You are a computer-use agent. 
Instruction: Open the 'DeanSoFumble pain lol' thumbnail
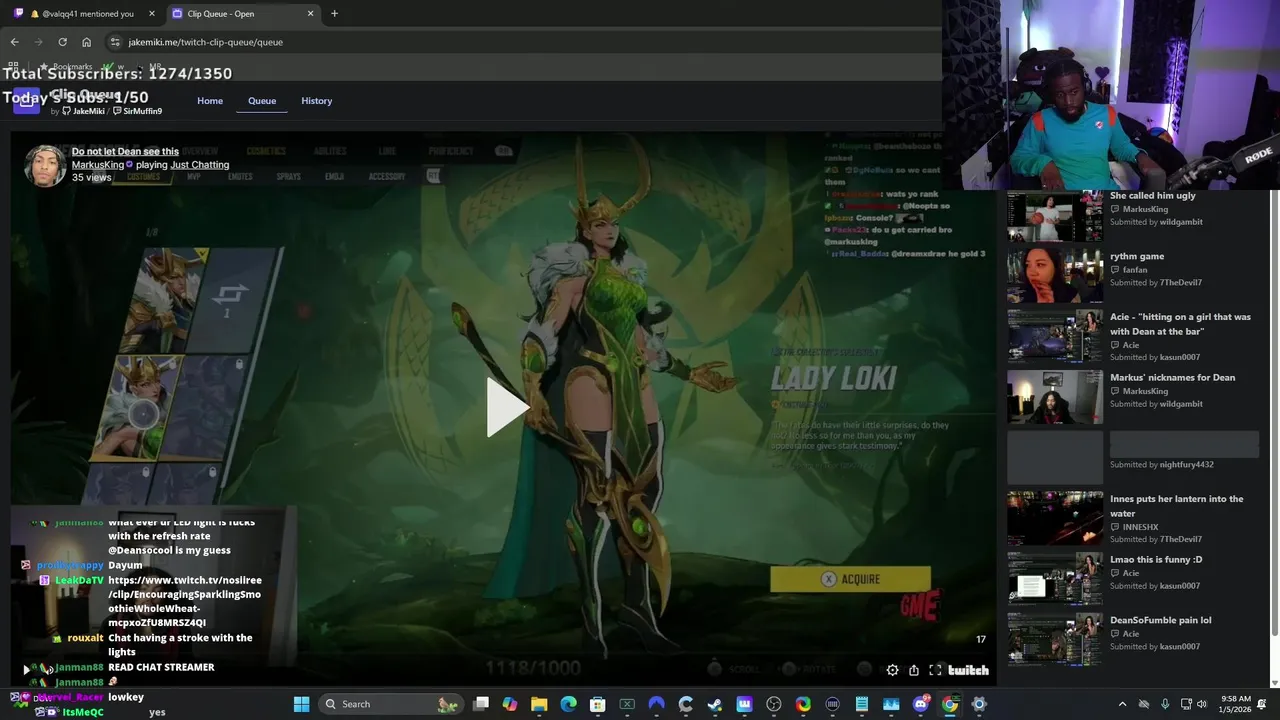[x=1055, y=639]
